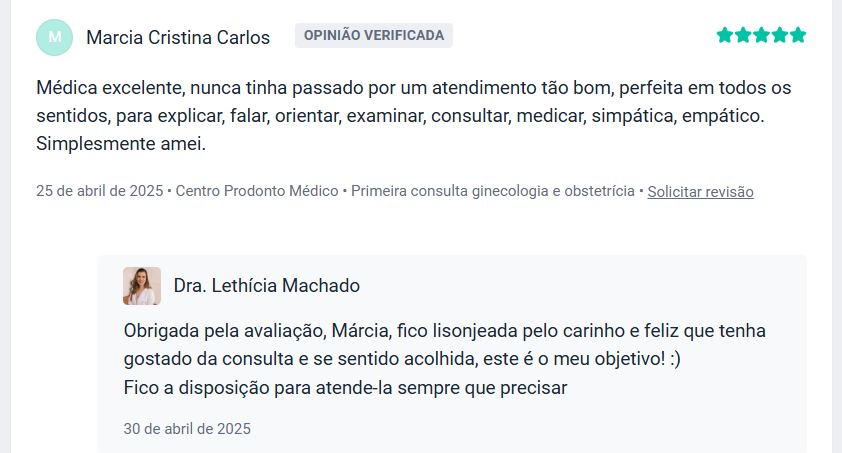Click the doctor name Dra. Lethícia Machado
The width and height of the screenshot is (842, 453).
tap(267, 286)
